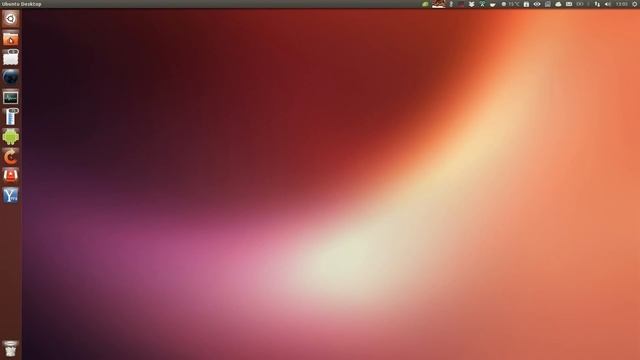Open the orange circular-arrow launcher app

point(11,156)
